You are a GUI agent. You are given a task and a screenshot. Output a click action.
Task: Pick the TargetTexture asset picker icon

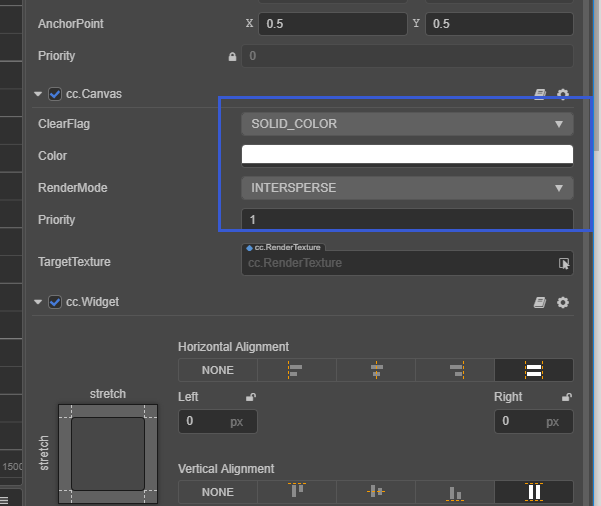(x=564, y=263)
